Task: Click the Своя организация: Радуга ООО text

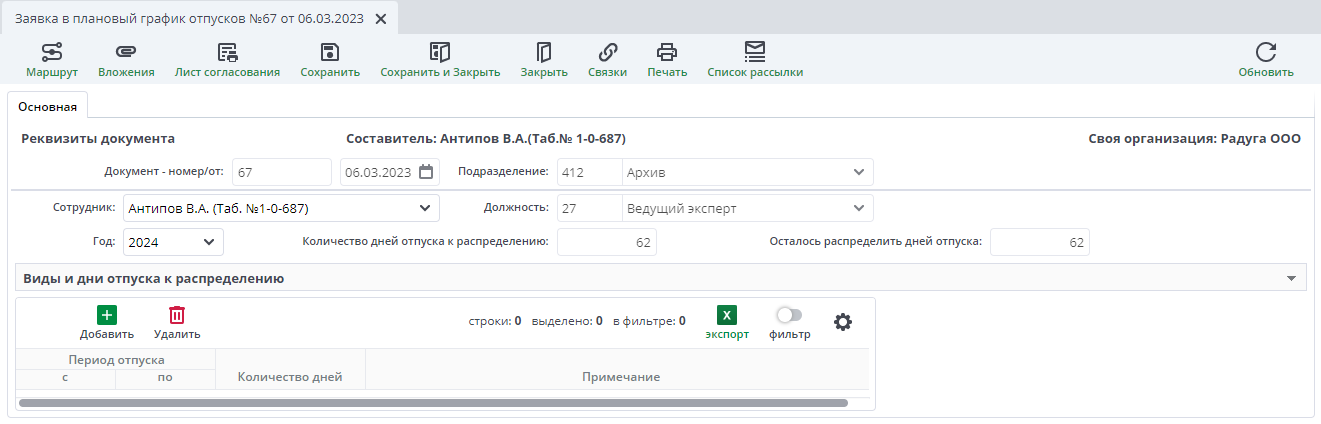Action: click(x=1194, y=139)
